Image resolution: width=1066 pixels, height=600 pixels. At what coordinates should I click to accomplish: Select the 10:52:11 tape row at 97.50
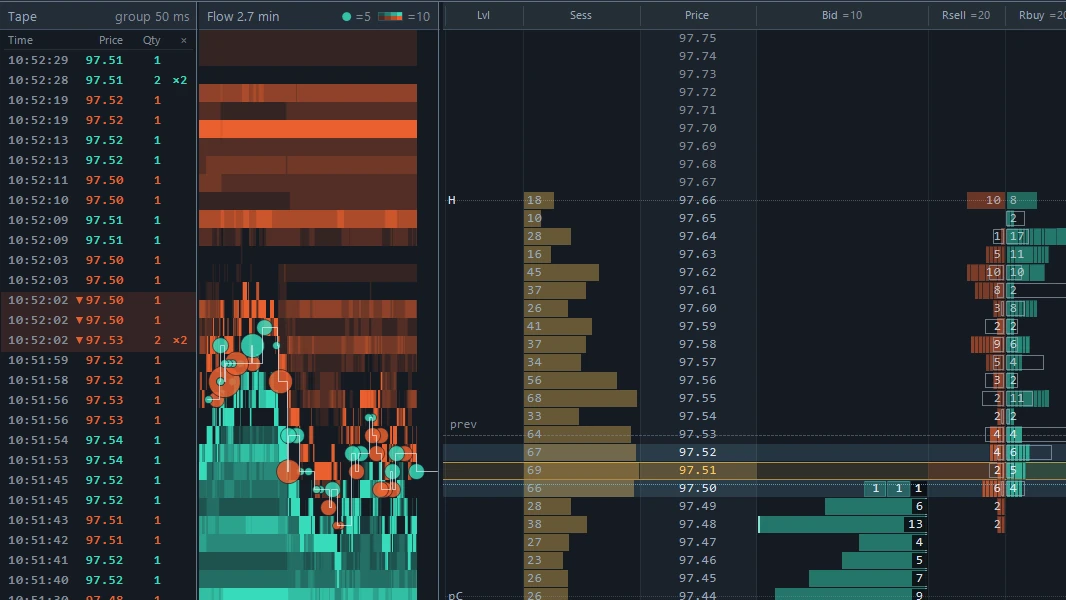tap(98, 180)
